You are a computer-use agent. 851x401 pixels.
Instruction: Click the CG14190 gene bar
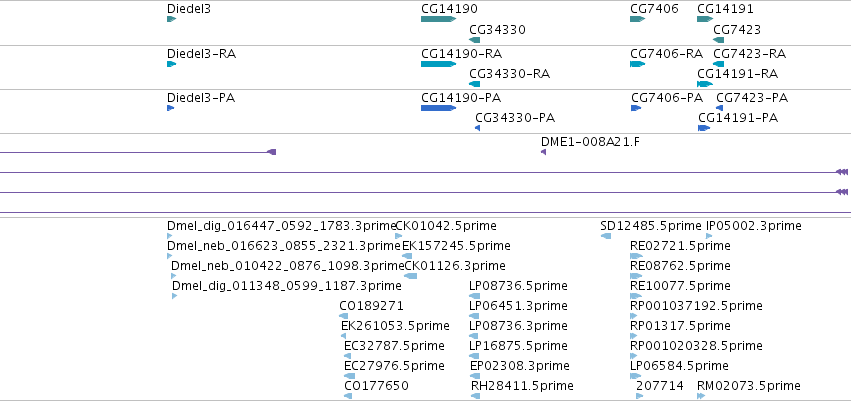tap(439, 19)
